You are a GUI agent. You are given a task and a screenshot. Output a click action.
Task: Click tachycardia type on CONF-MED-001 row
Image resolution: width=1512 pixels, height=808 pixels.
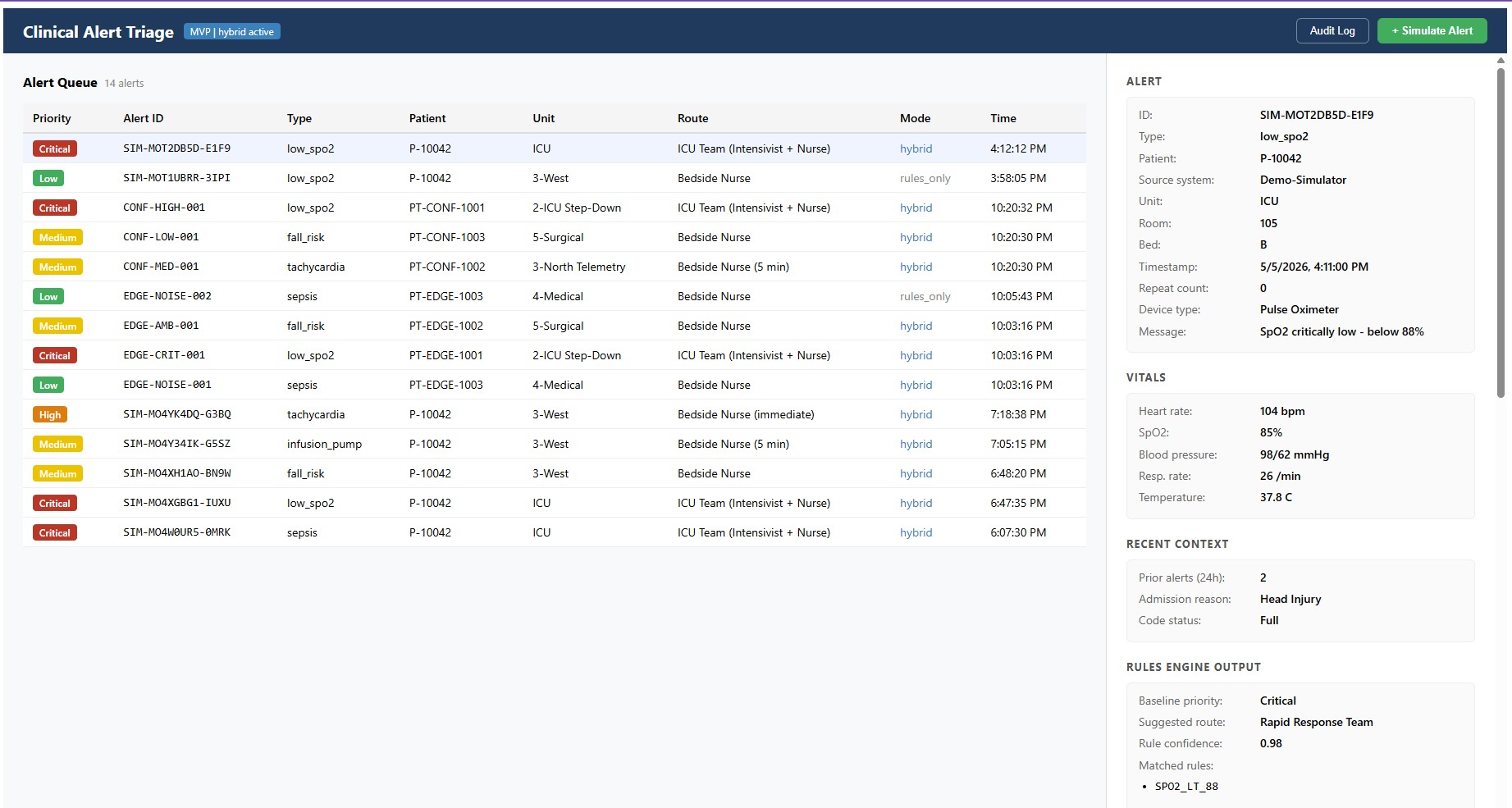[x=316, y=267]
